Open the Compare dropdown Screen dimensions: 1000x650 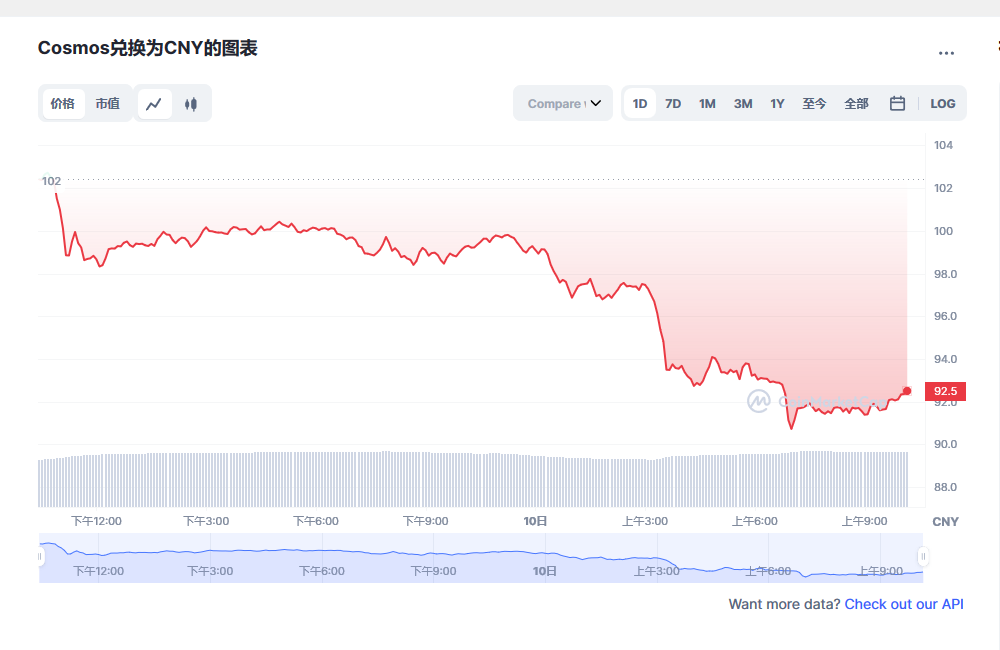pyautogui.click(x=563, y=103)
